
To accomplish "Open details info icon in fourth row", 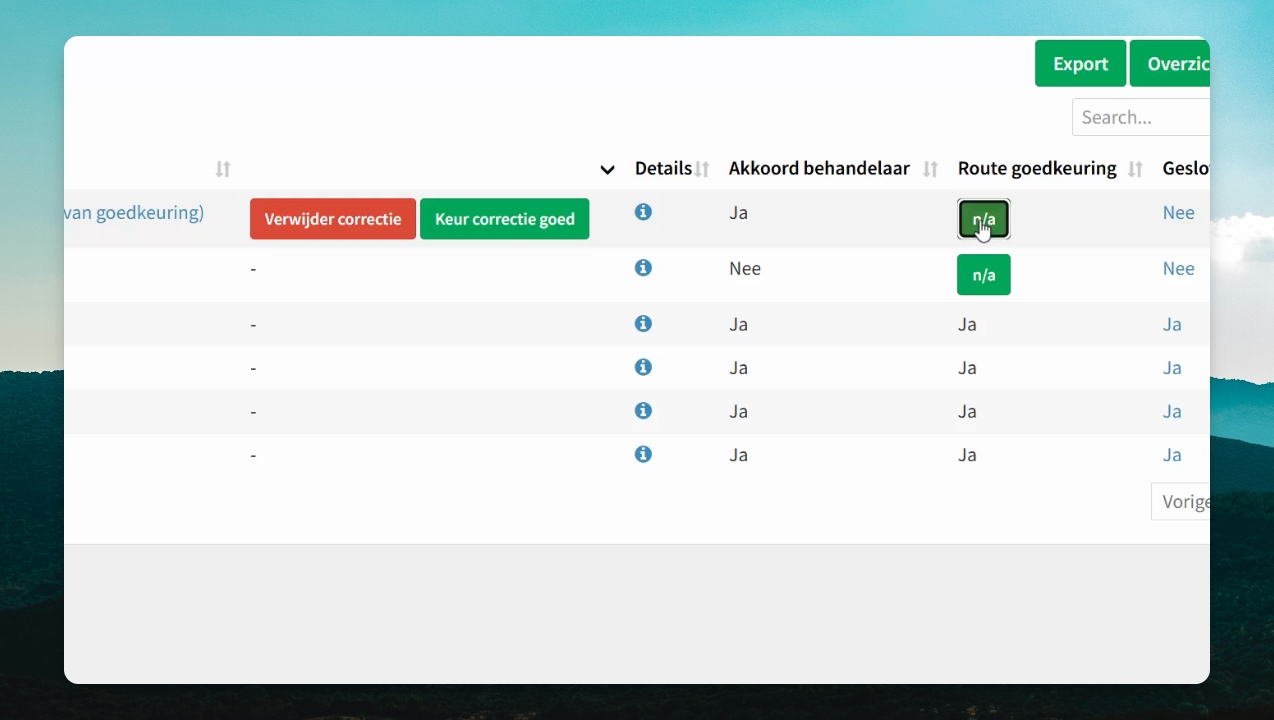I will click(643, 367).
